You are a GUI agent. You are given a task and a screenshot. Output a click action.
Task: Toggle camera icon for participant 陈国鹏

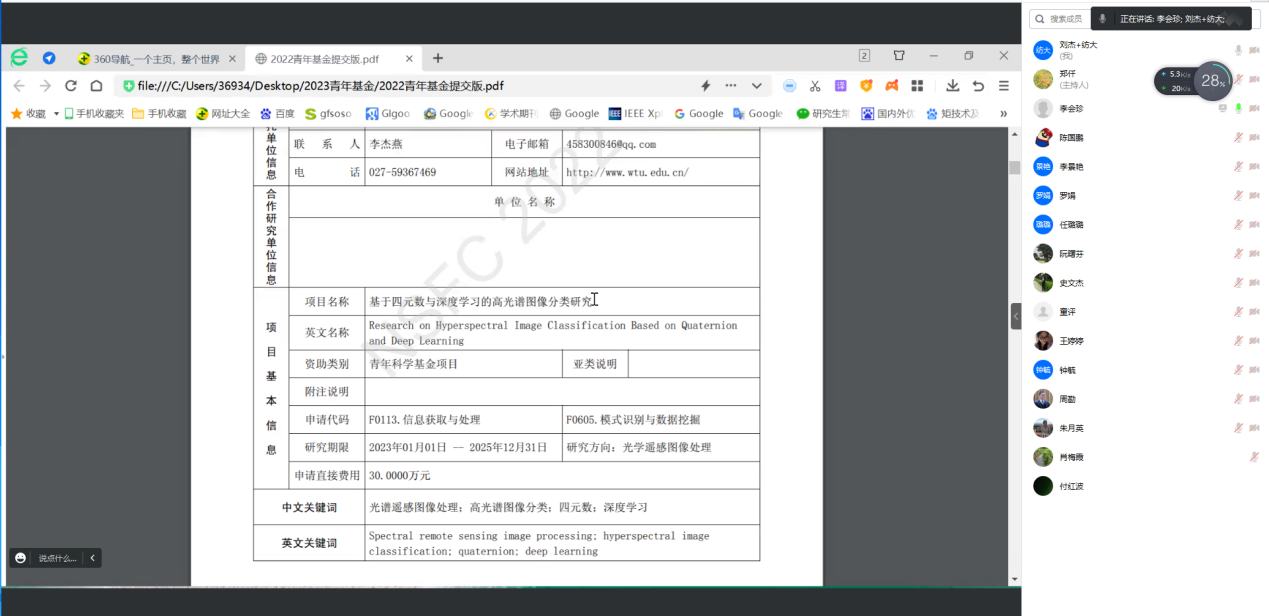point(1253,137)
